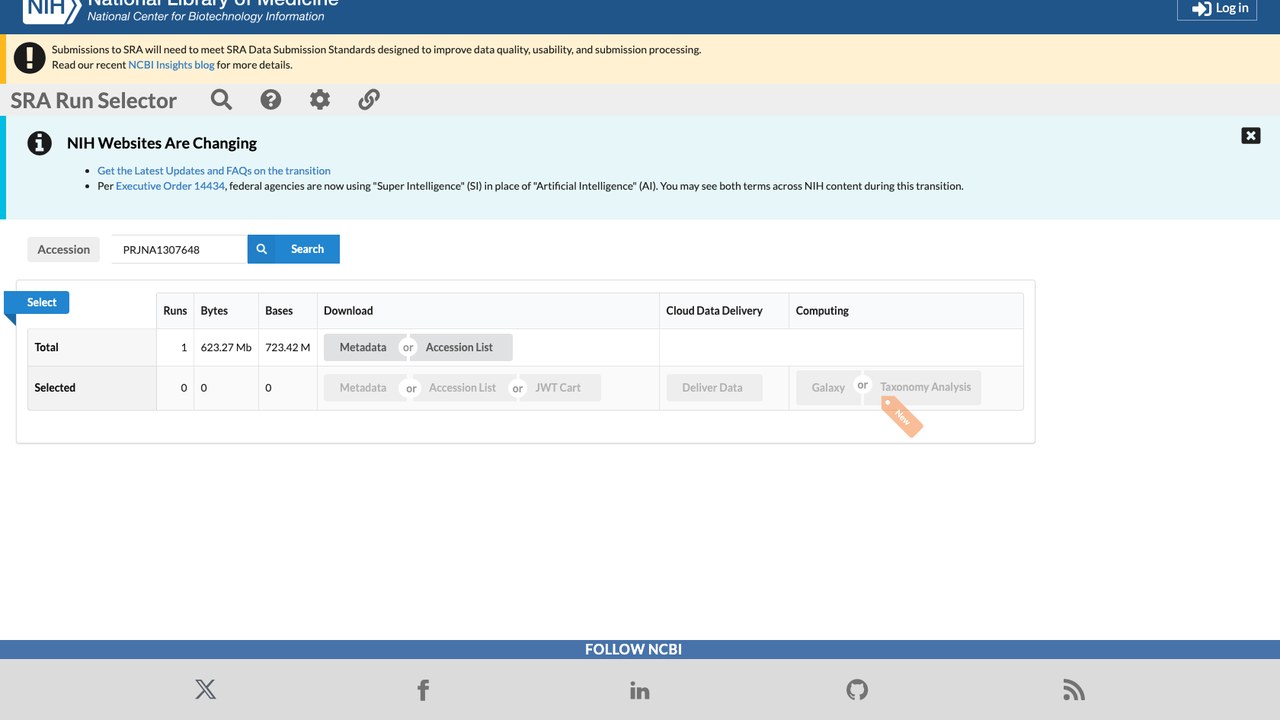The image size is (1280, 720).
Task: Click the NIH logo in the header
Action: click(50, 10)
